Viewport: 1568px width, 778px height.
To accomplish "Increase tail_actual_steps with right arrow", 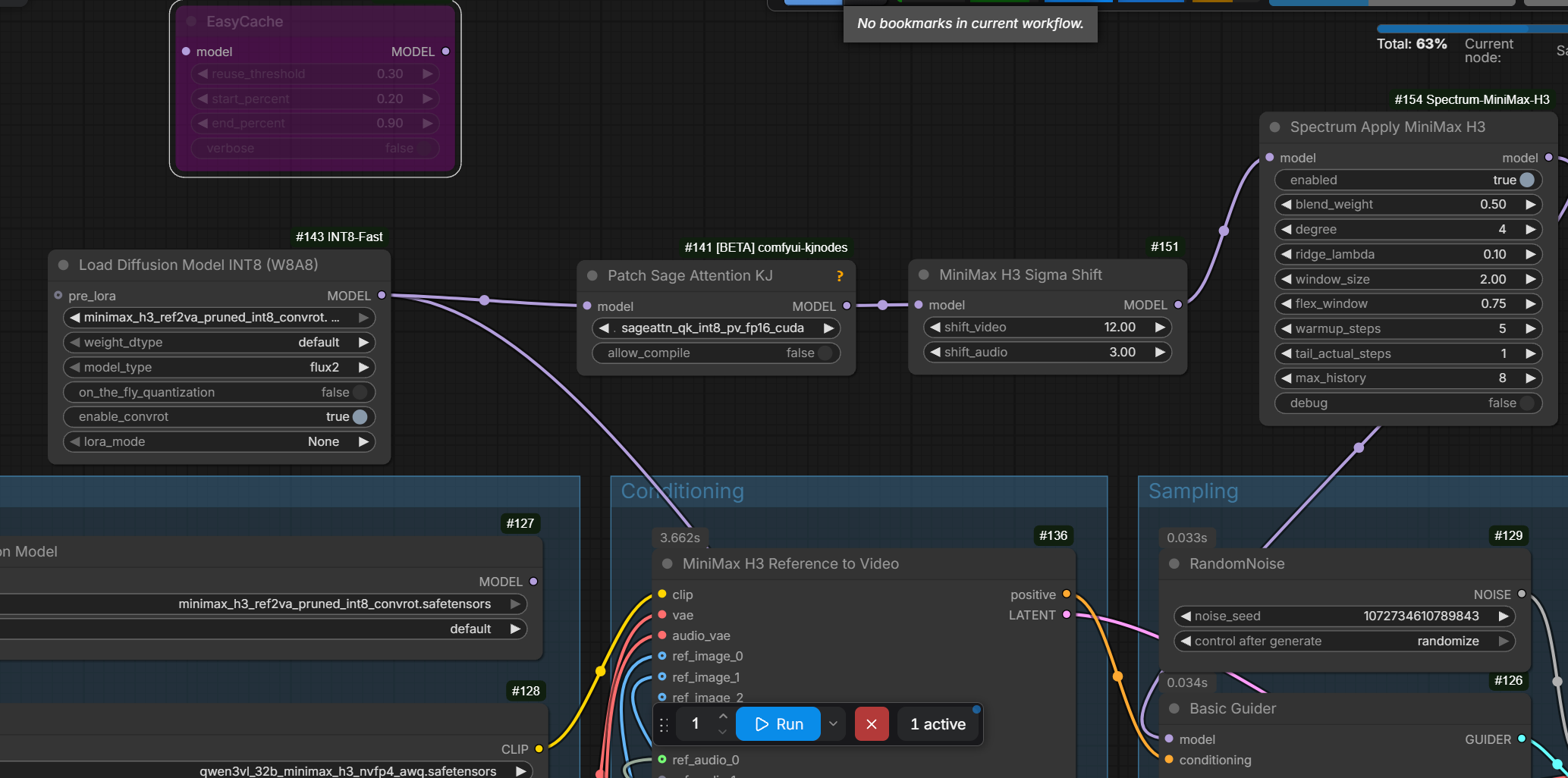I will click(1530, 353).
